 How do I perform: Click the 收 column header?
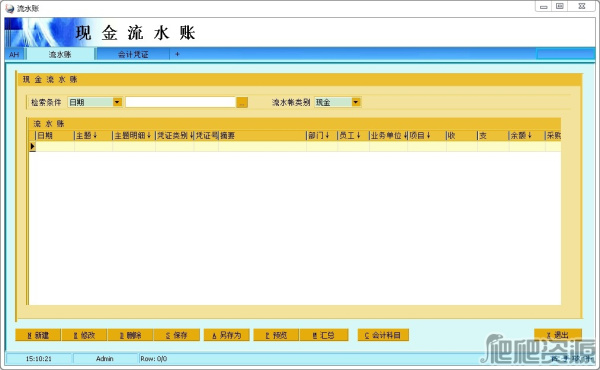coord(462,135)
